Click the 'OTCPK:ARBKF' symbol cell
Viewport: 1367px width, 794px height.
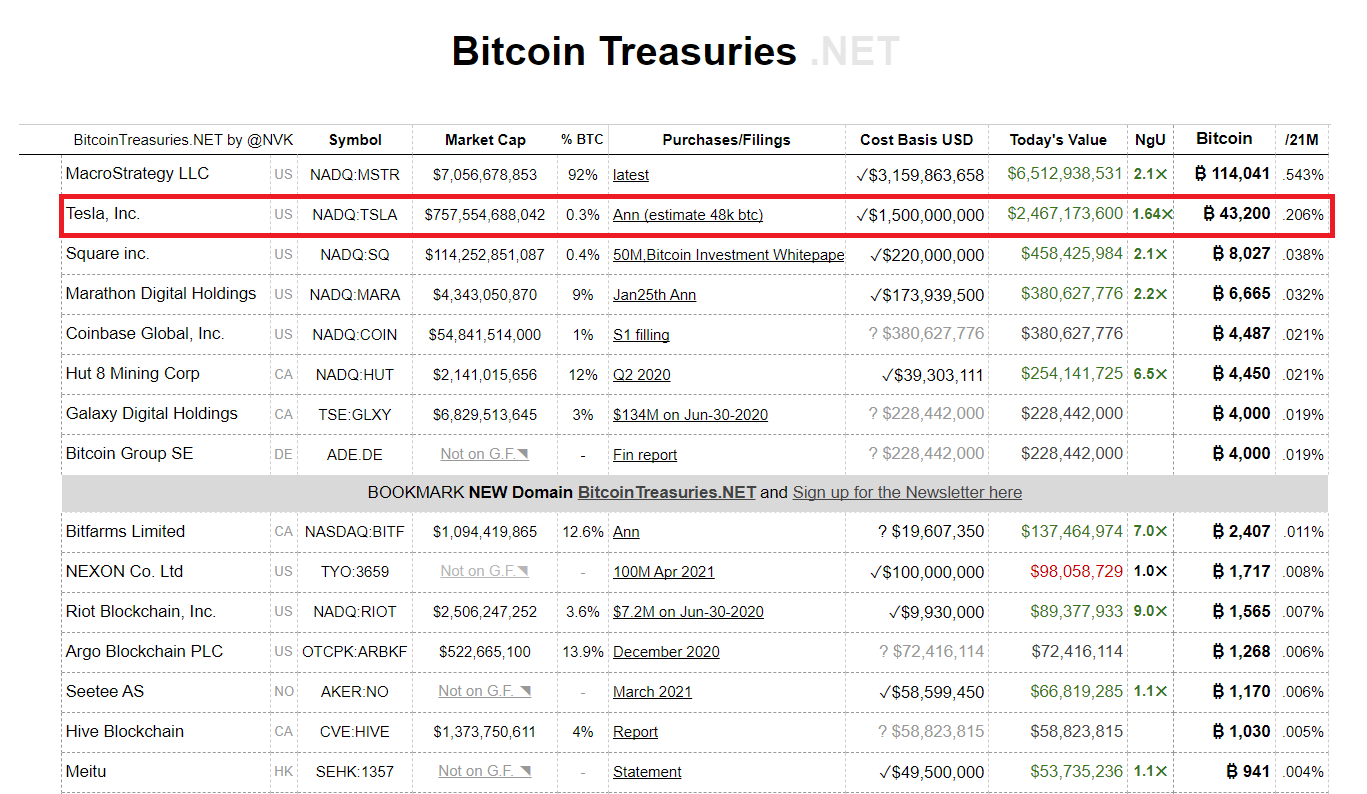(x=355, y=652)
